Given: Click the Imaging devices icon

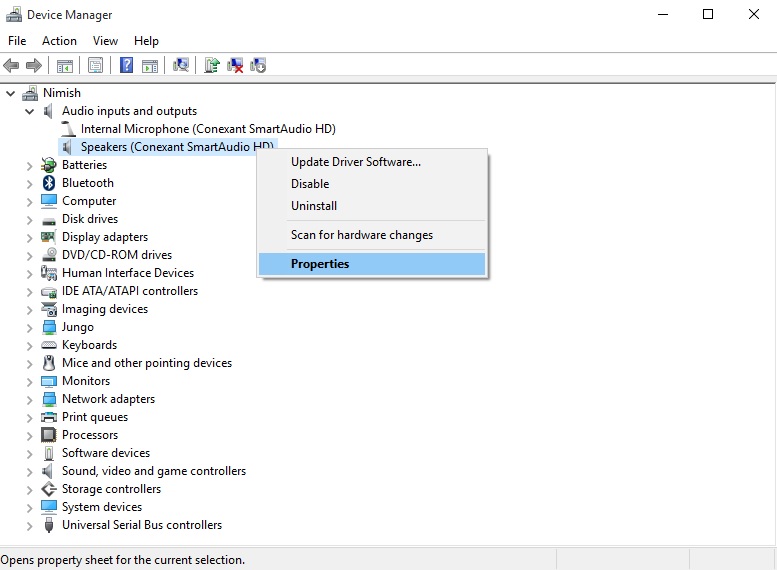Looking at the screenshot, I should [x=49, y=309].
